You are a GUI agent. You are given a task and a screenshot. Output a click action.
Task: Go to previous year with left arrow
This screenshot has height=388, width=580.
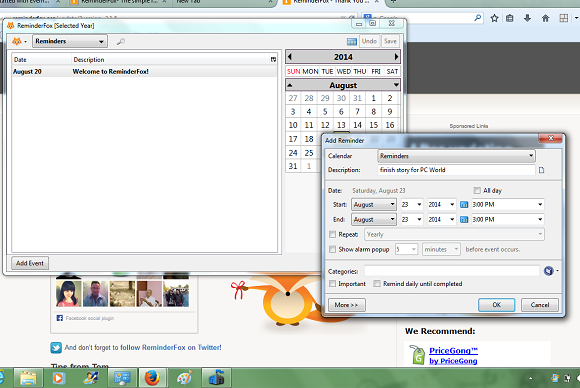(290, 57)
